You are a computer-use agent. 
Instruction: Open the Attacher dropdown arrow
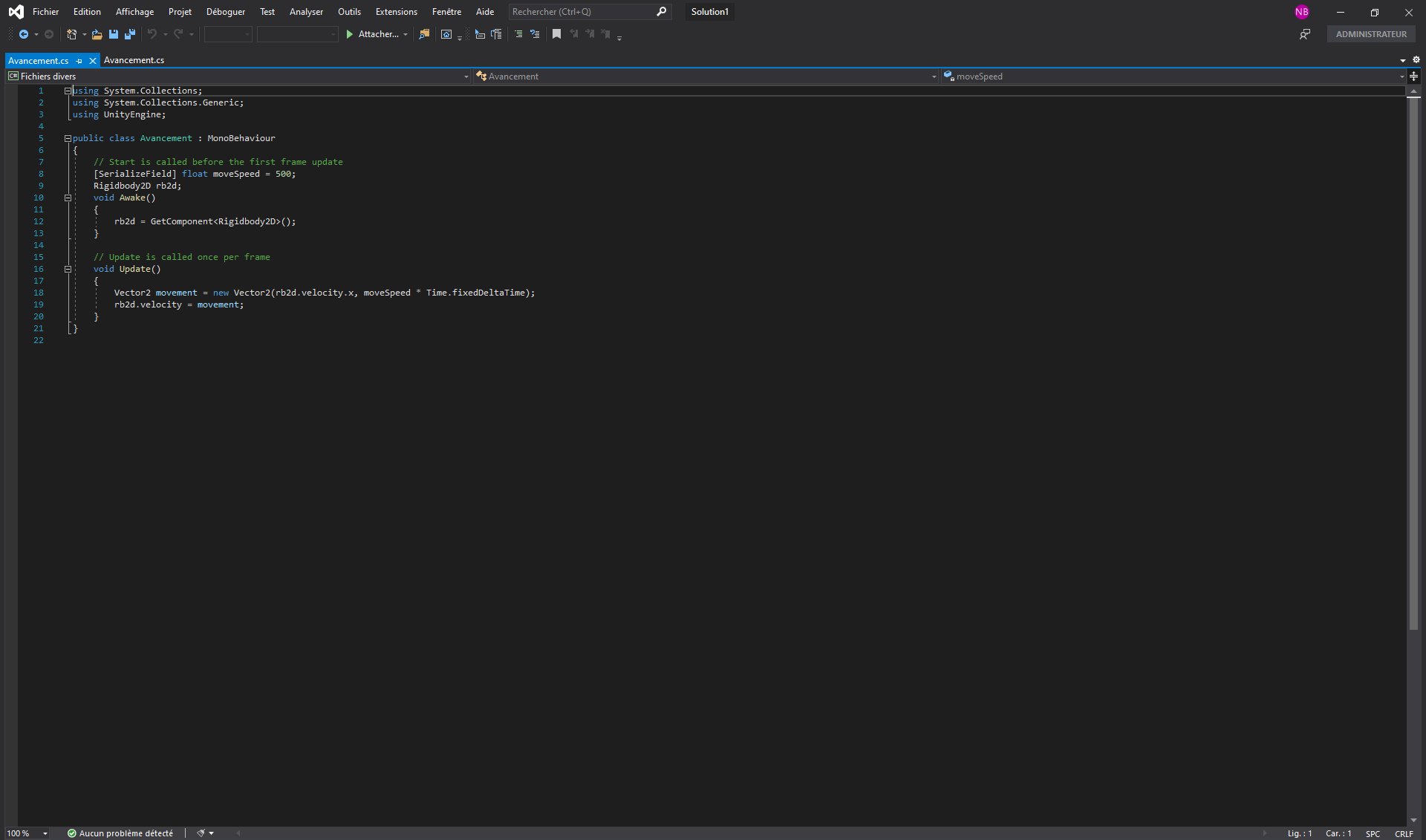click(x=406, y=34)
